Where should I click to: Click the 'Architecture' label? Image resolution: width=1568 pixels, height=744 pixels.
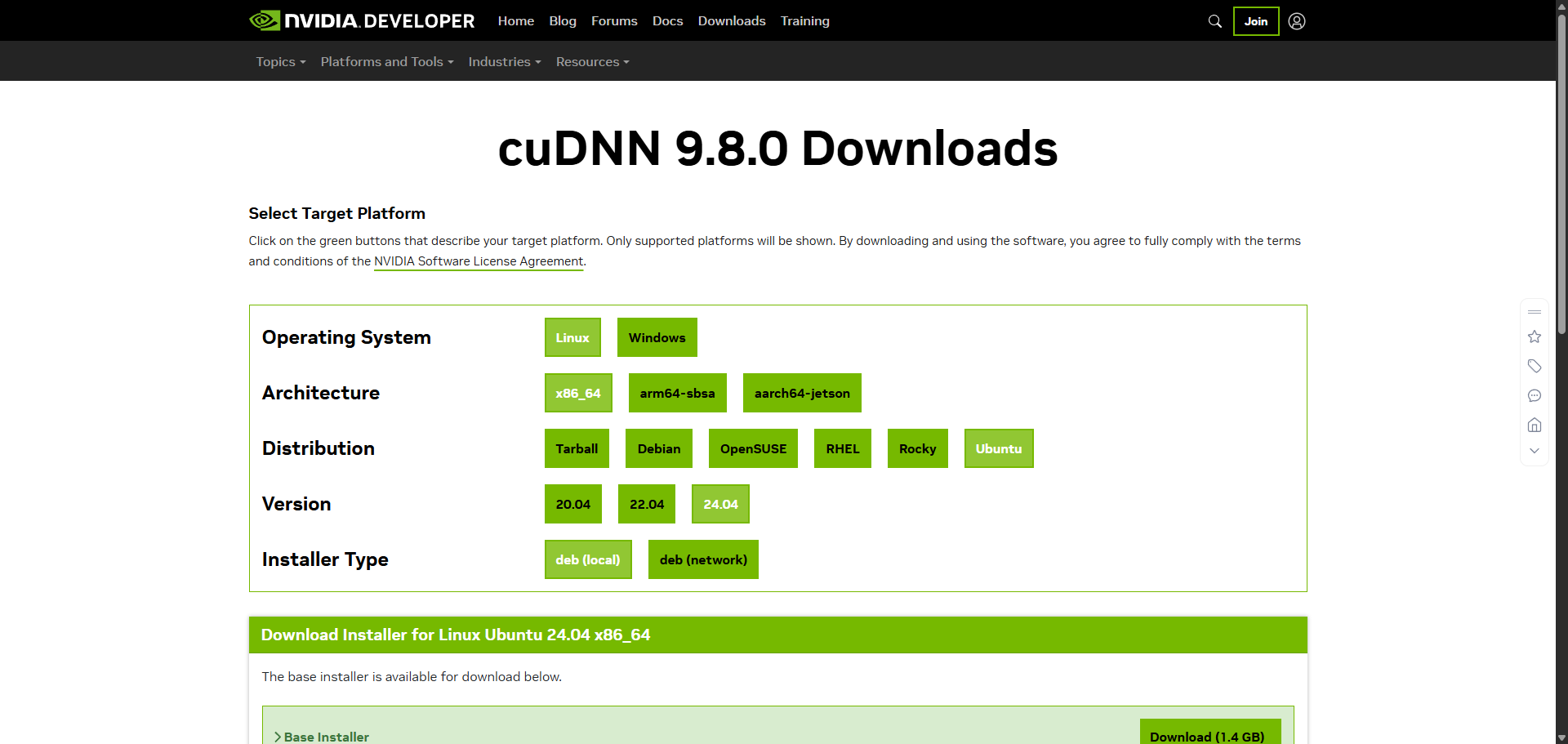pos(321,393)
